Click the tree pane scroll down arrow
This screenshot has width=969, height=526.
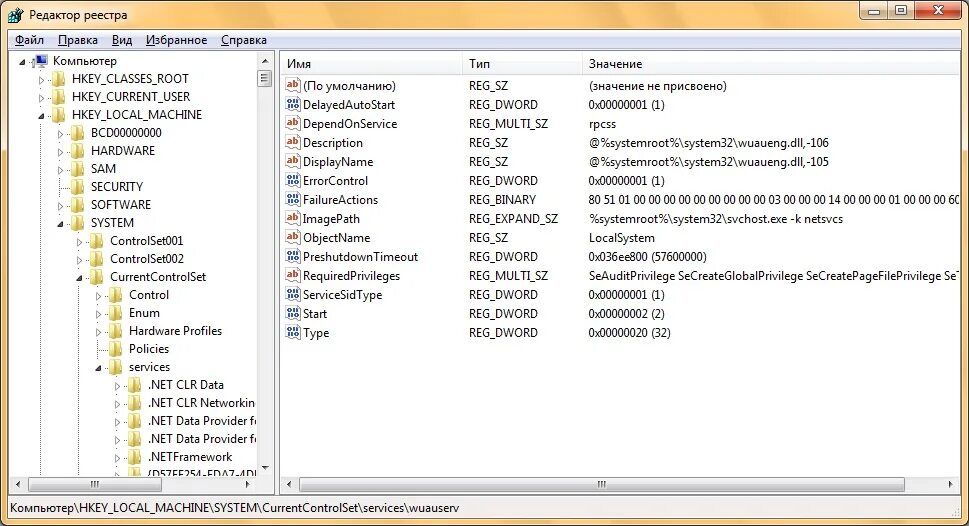pyautogui.click(x=265, y=468)
